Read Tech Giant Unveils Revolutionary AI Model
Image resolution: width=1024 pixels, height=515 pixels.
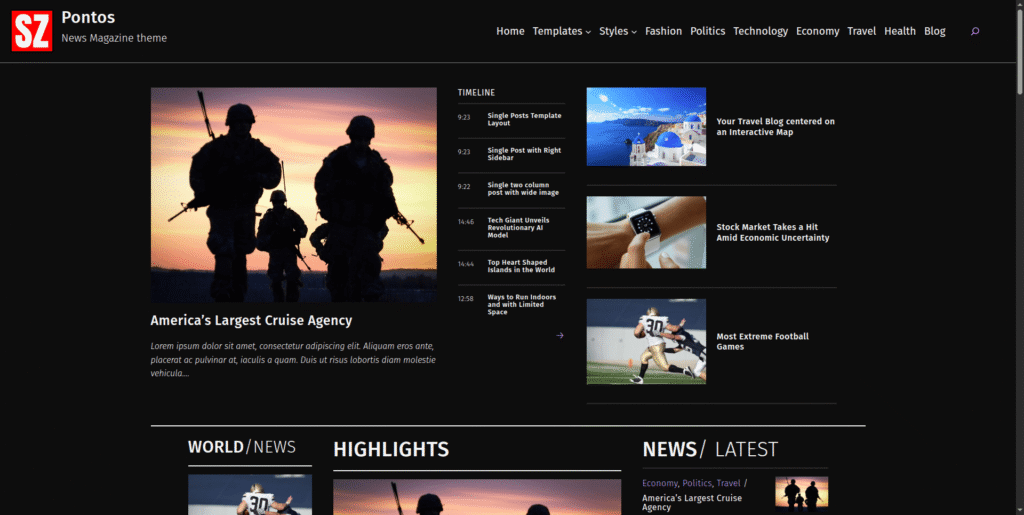[x=517, y=227]
